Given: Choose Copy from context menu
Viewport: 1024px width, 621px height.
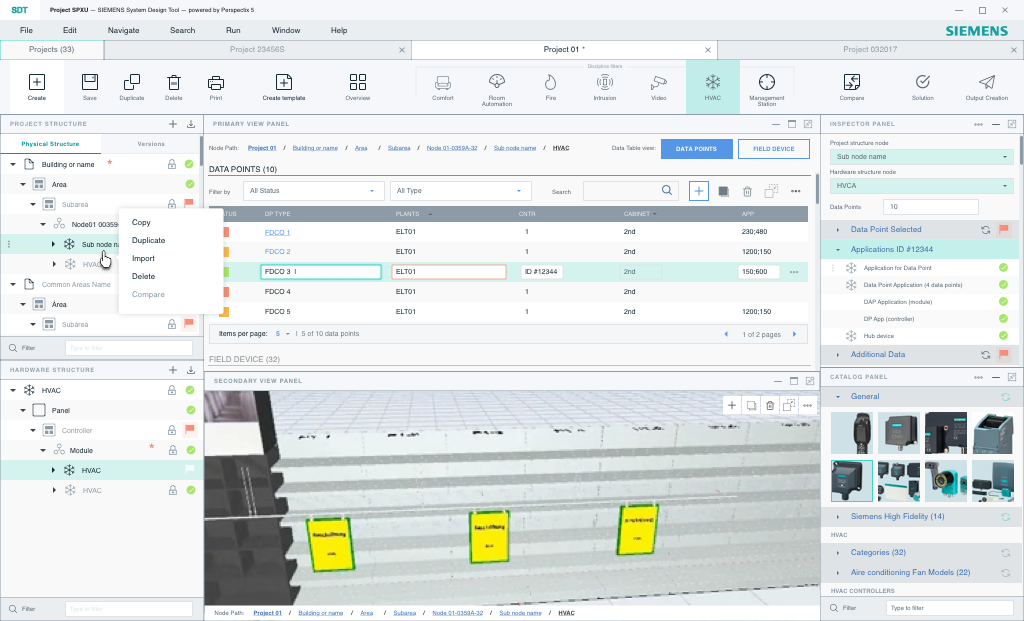Looking at the screenshot, I should click(141, 222).
